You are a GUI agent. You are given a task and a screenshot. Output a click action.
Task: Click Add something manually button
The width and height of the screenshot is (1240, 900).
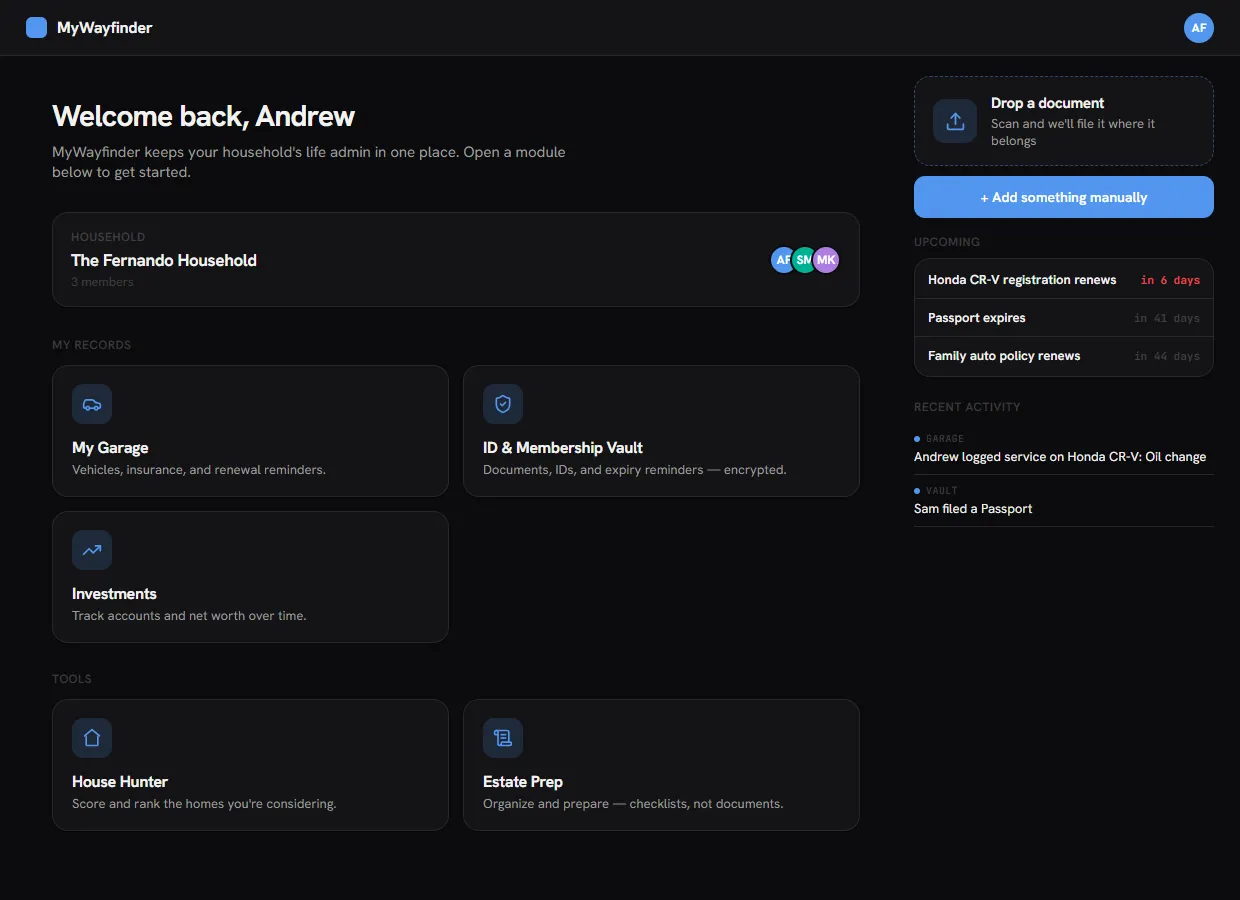click(1064, 197)
